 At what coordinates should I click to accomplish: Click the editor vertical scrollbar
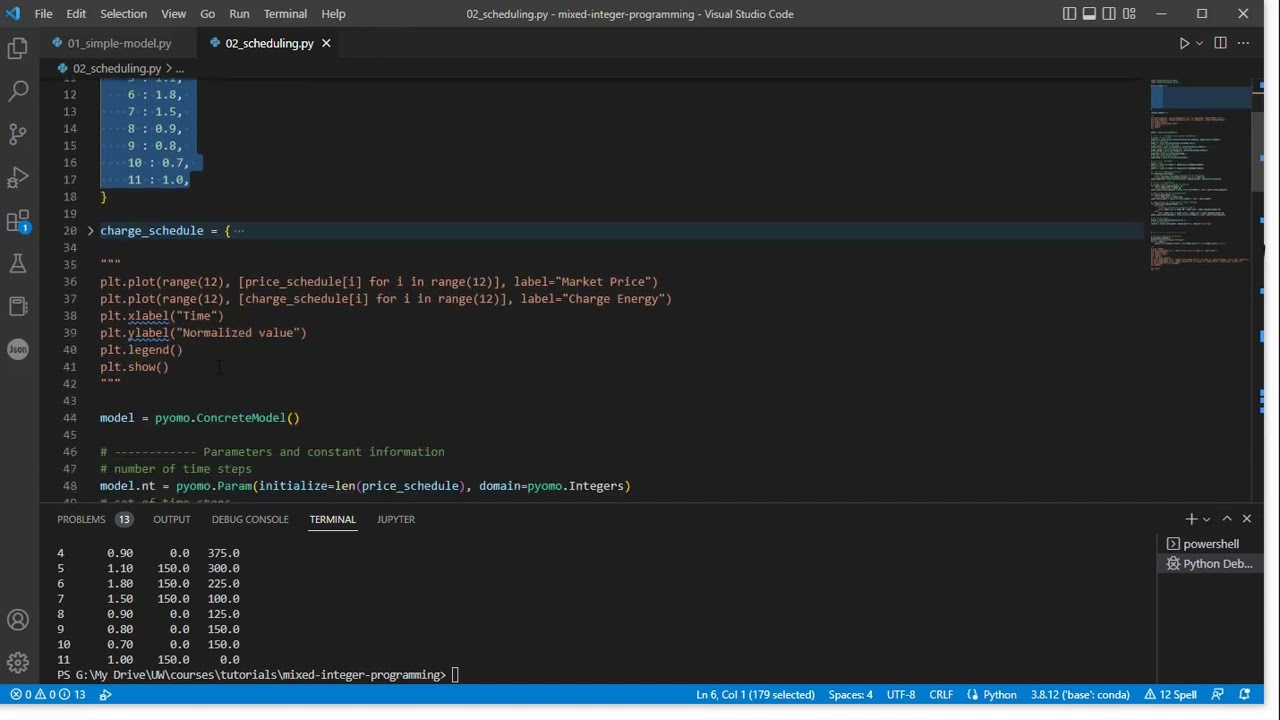(x=1258, y=150)
